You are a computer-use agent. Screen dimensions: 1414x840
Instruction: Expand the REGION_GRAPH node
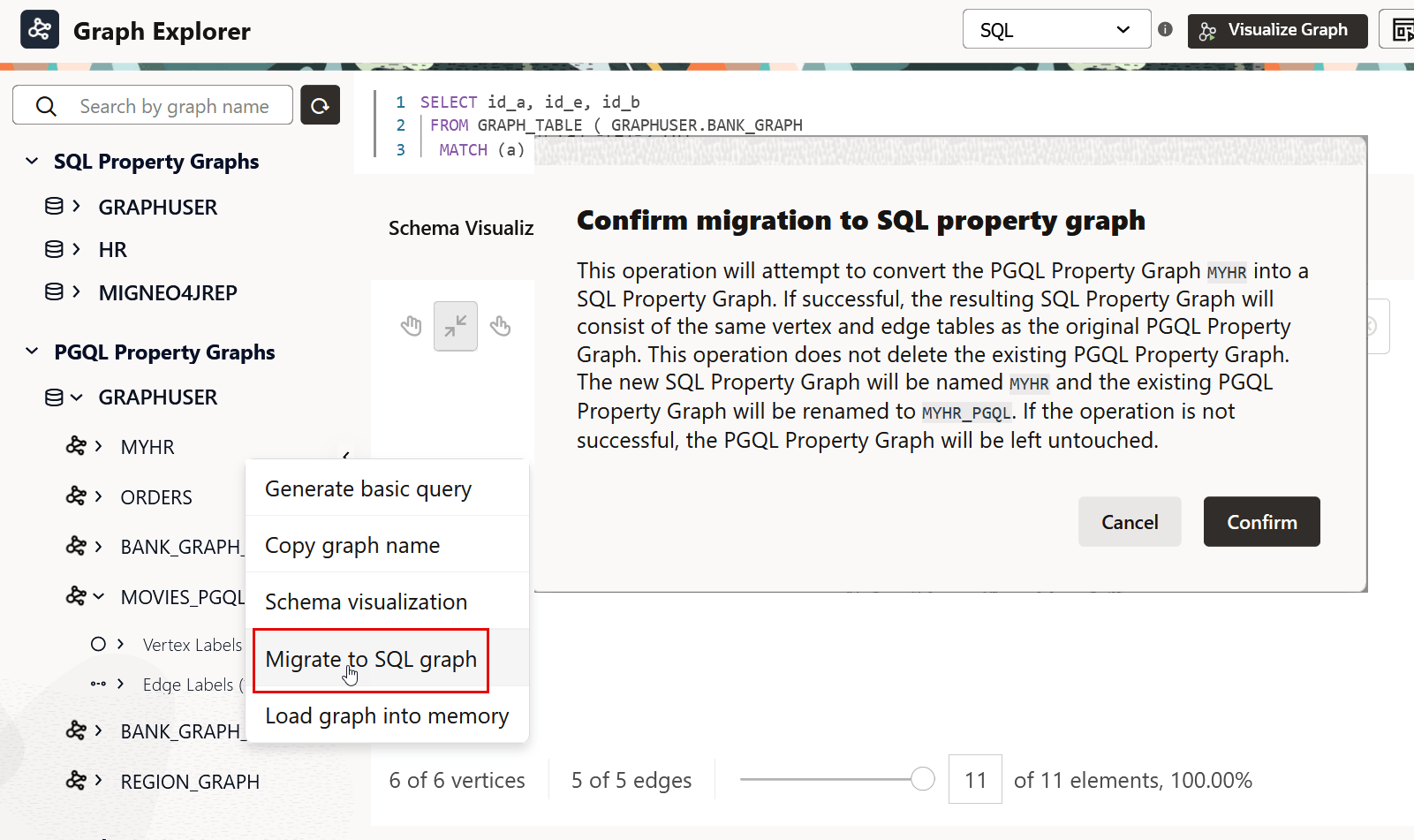click(99, 781)
